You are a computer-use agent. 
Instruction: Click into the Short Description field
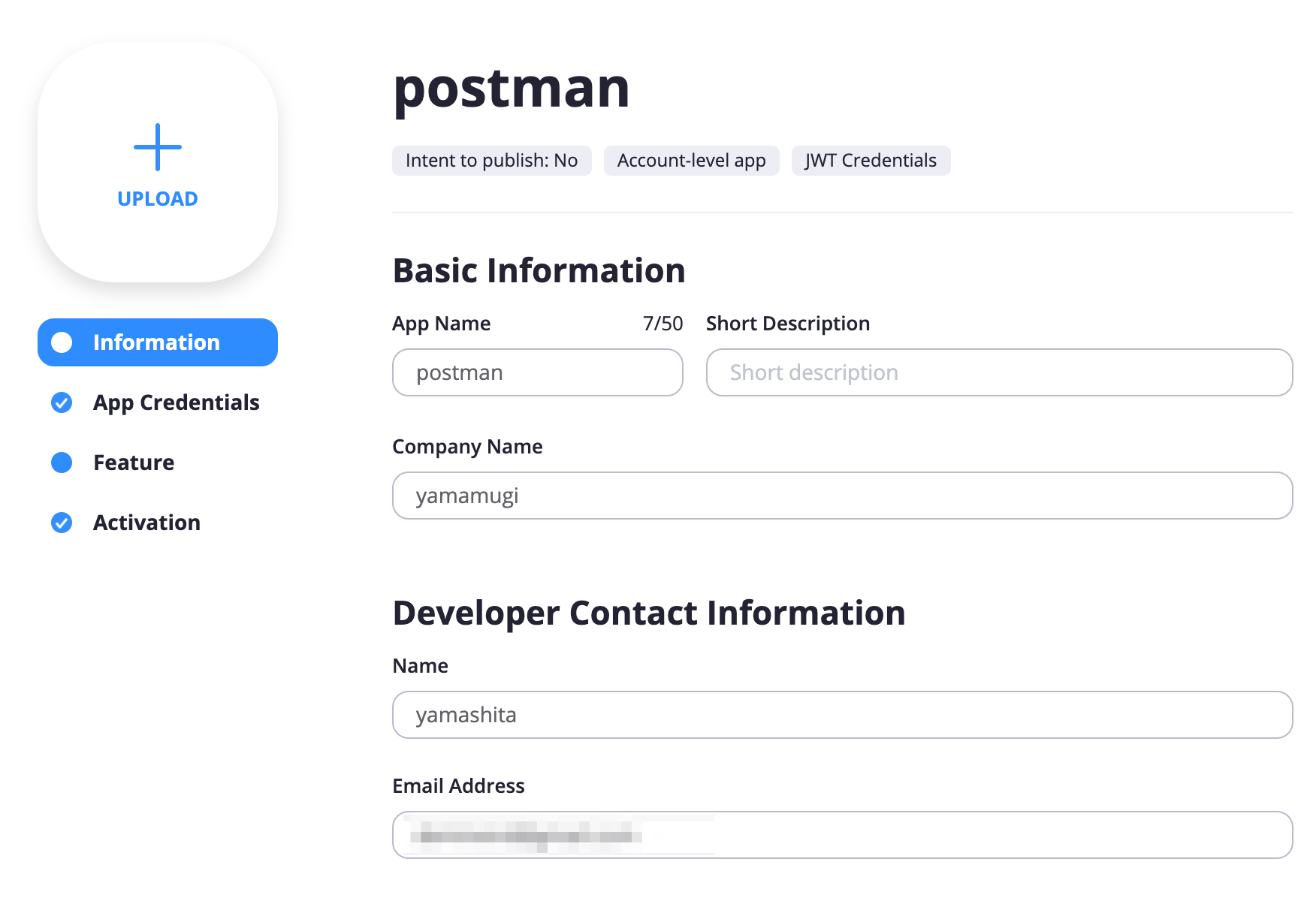click(x=1000, y=372)
